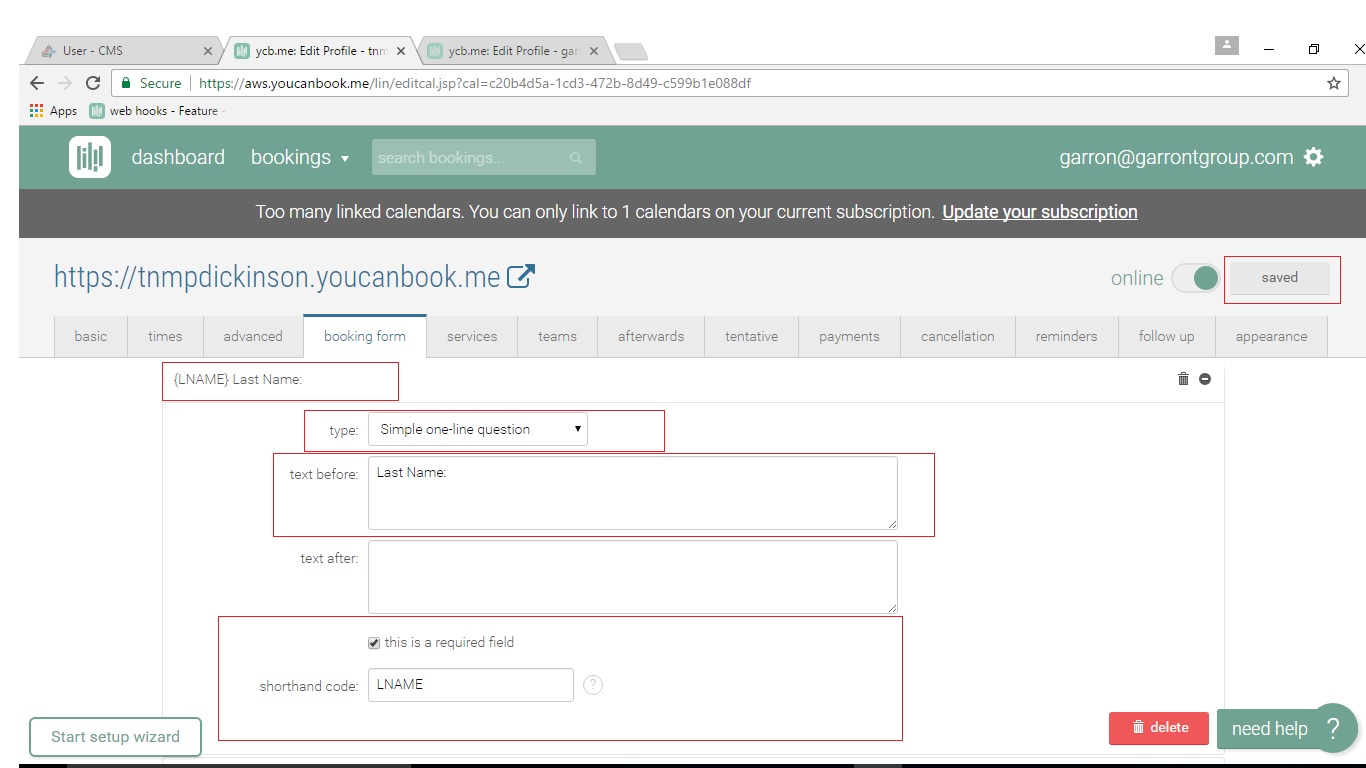The height and width of the screenshot is (768, 1366).
Task: Click the red delete button
Action: [x=1159, y=728]
